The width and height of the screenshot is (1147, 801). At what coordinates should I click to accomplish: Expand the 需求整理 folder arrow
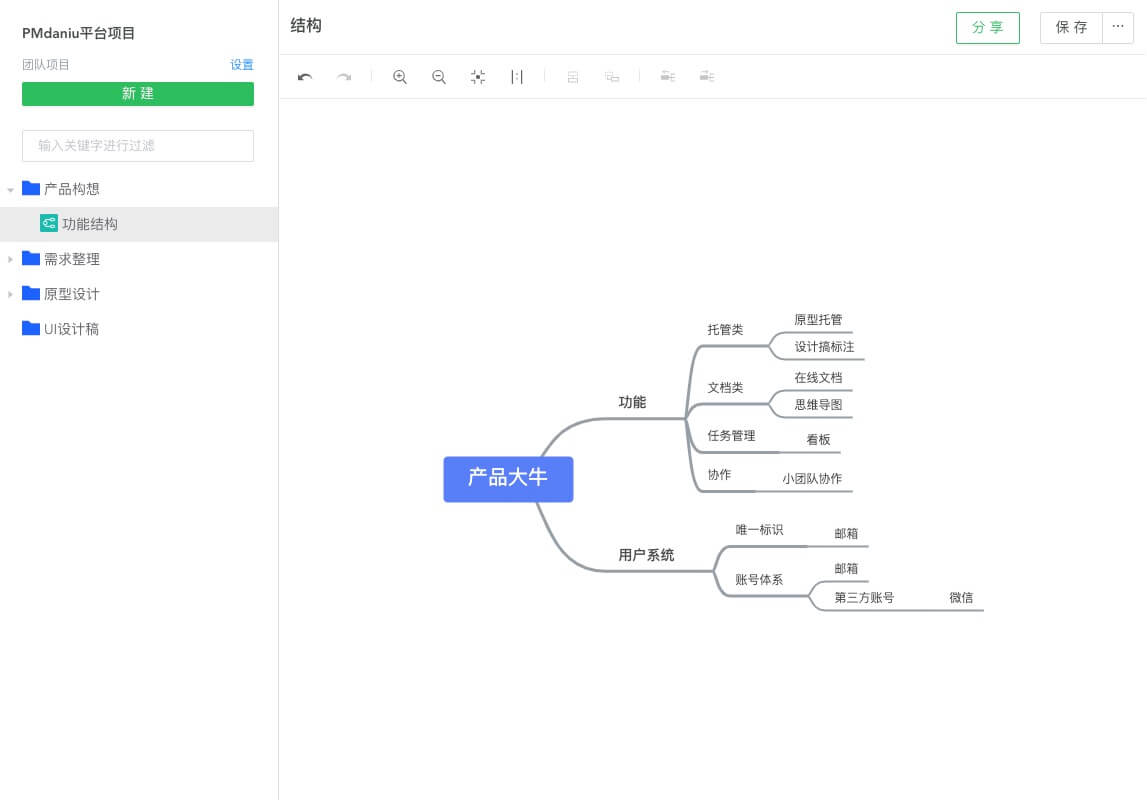tap(10, 259)
